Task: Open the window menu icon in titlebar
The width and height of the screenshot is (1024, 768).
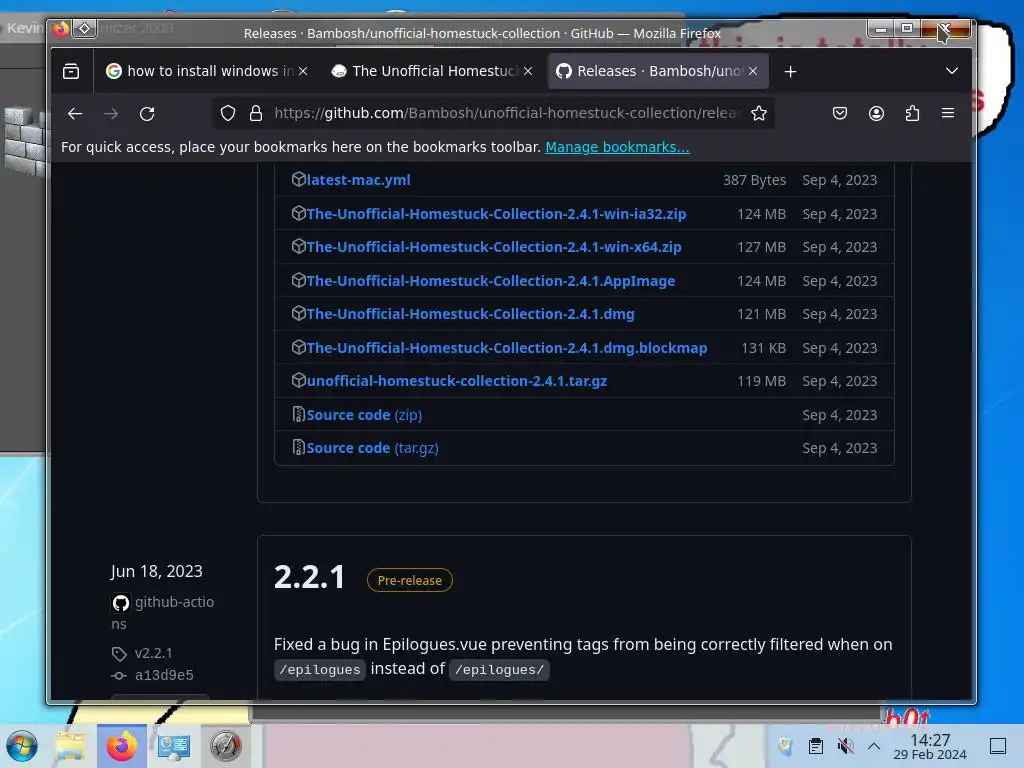Action: 61,29
